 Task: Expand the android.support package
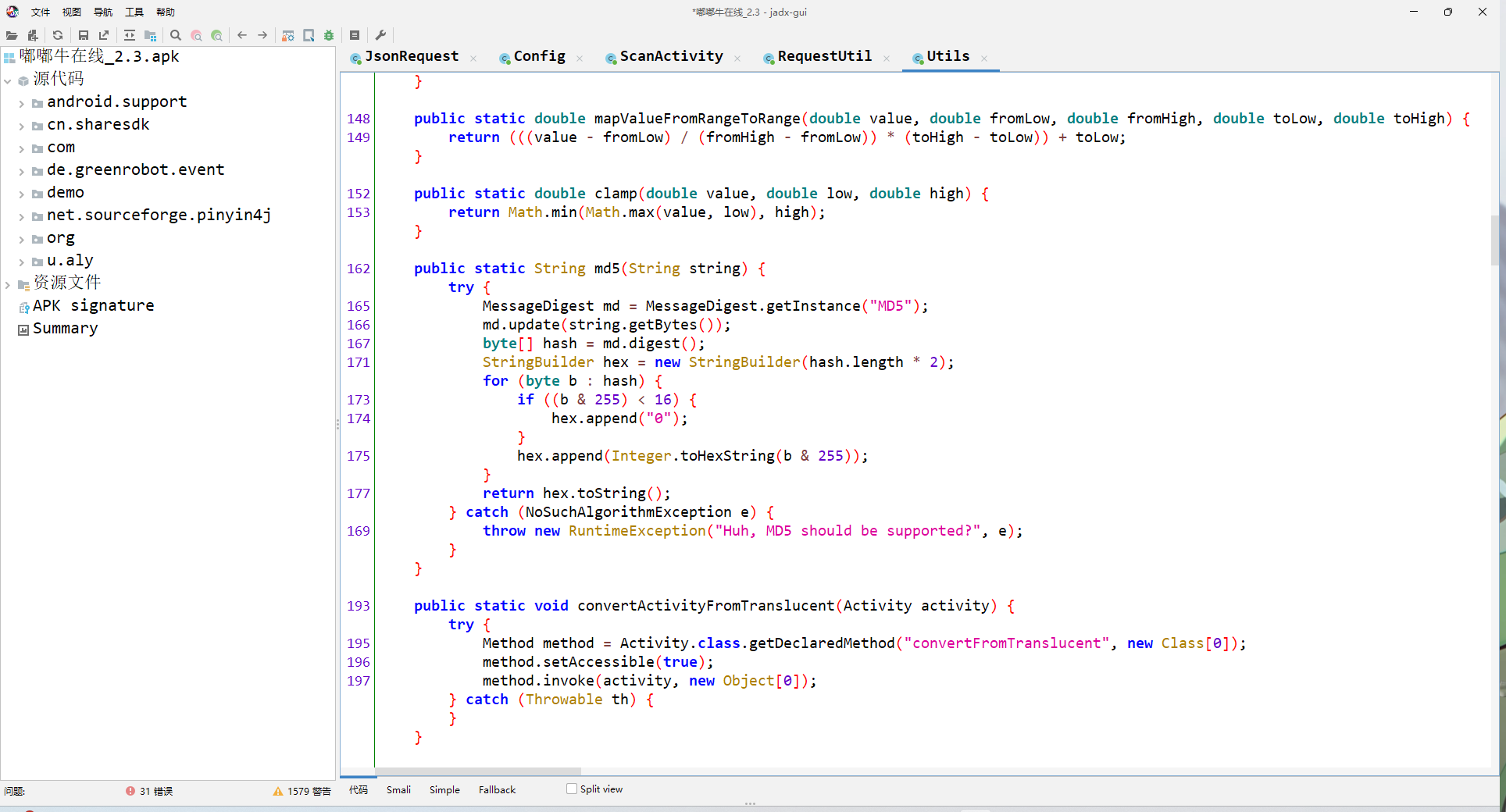pos(22,103)
